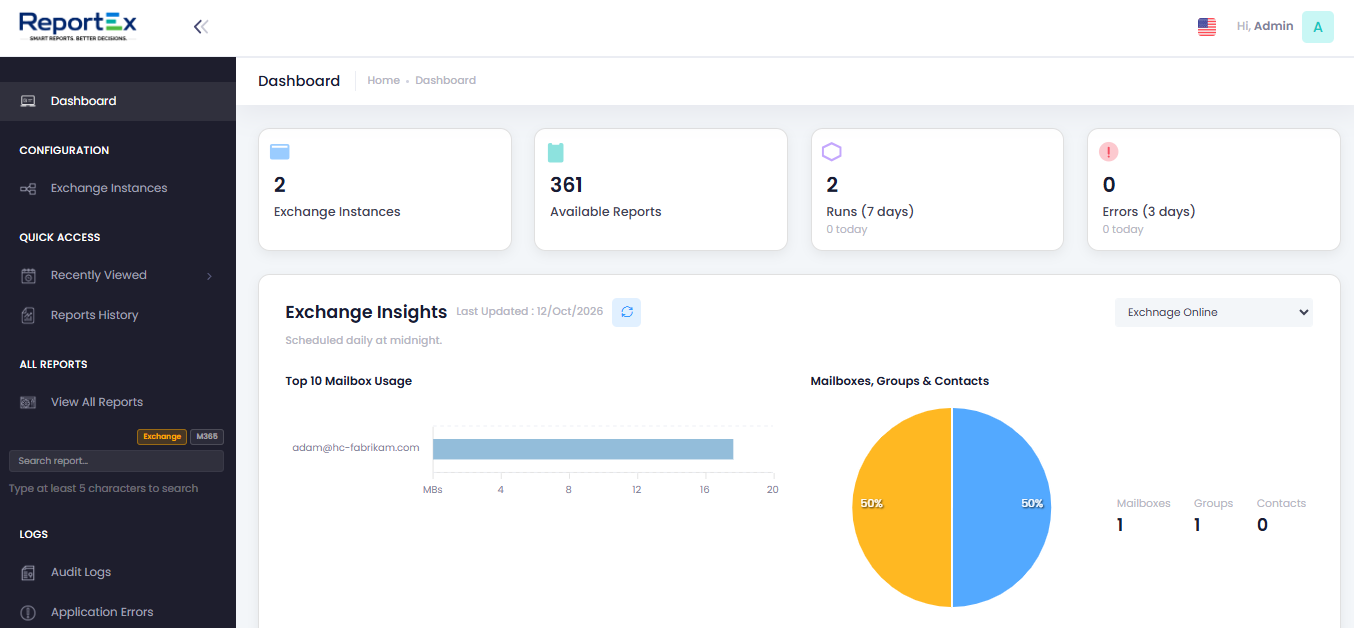Click the Hi, Admin greeting
This screenshot has height=628, width=1354.
point(1265,27)
